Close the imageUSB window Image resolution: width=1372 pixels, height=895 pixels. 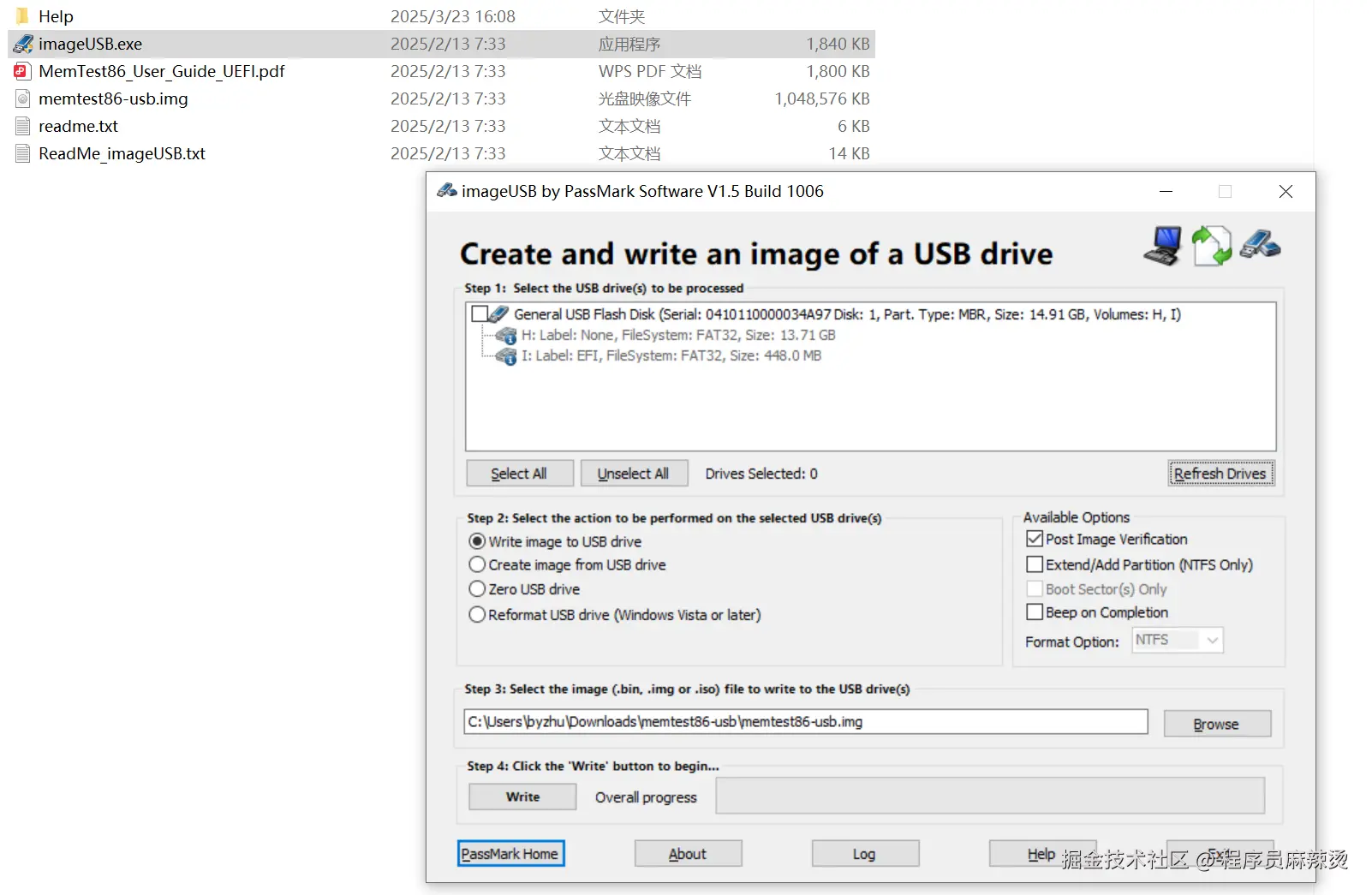coord(1286,191)
